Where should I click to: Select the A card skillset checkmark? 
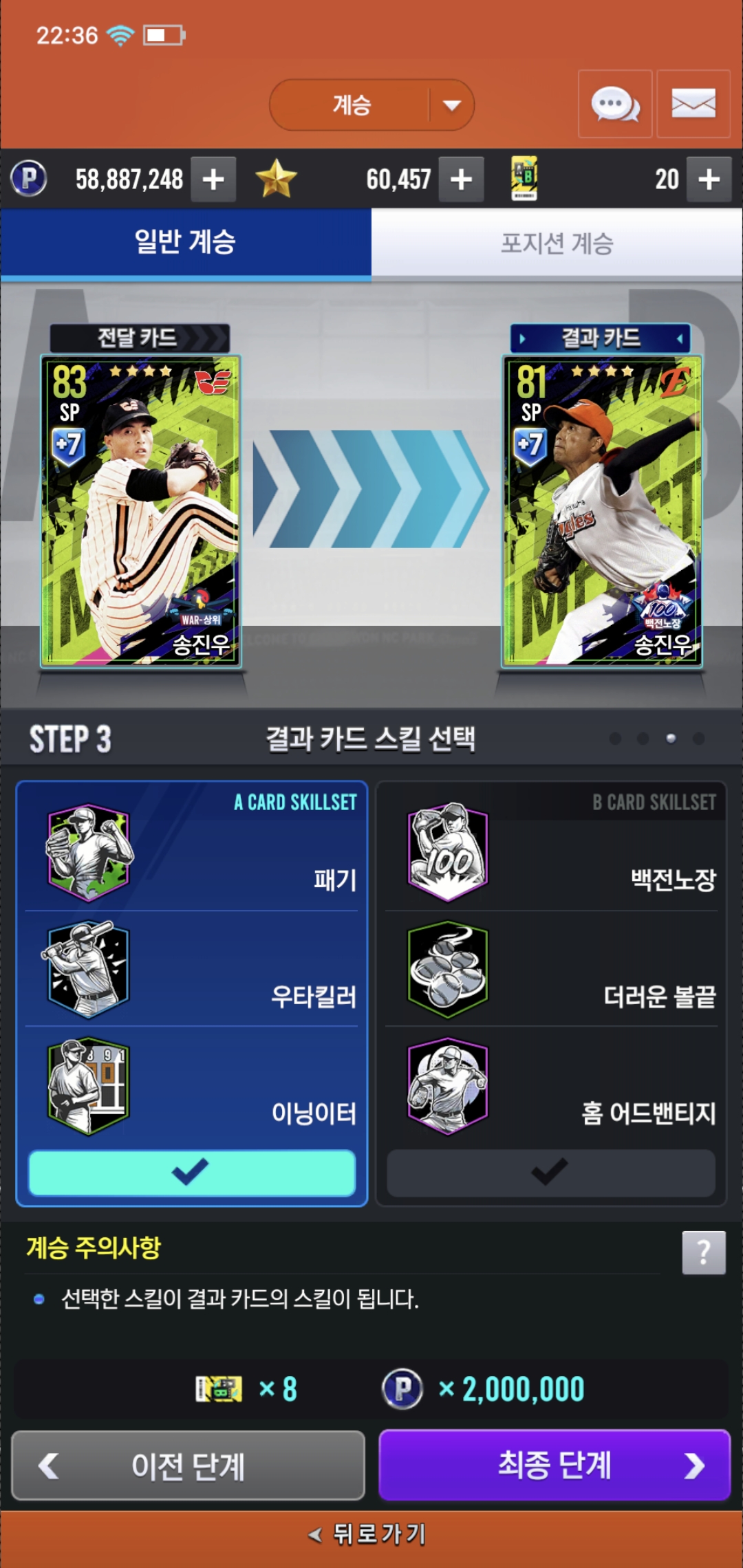192,1173
